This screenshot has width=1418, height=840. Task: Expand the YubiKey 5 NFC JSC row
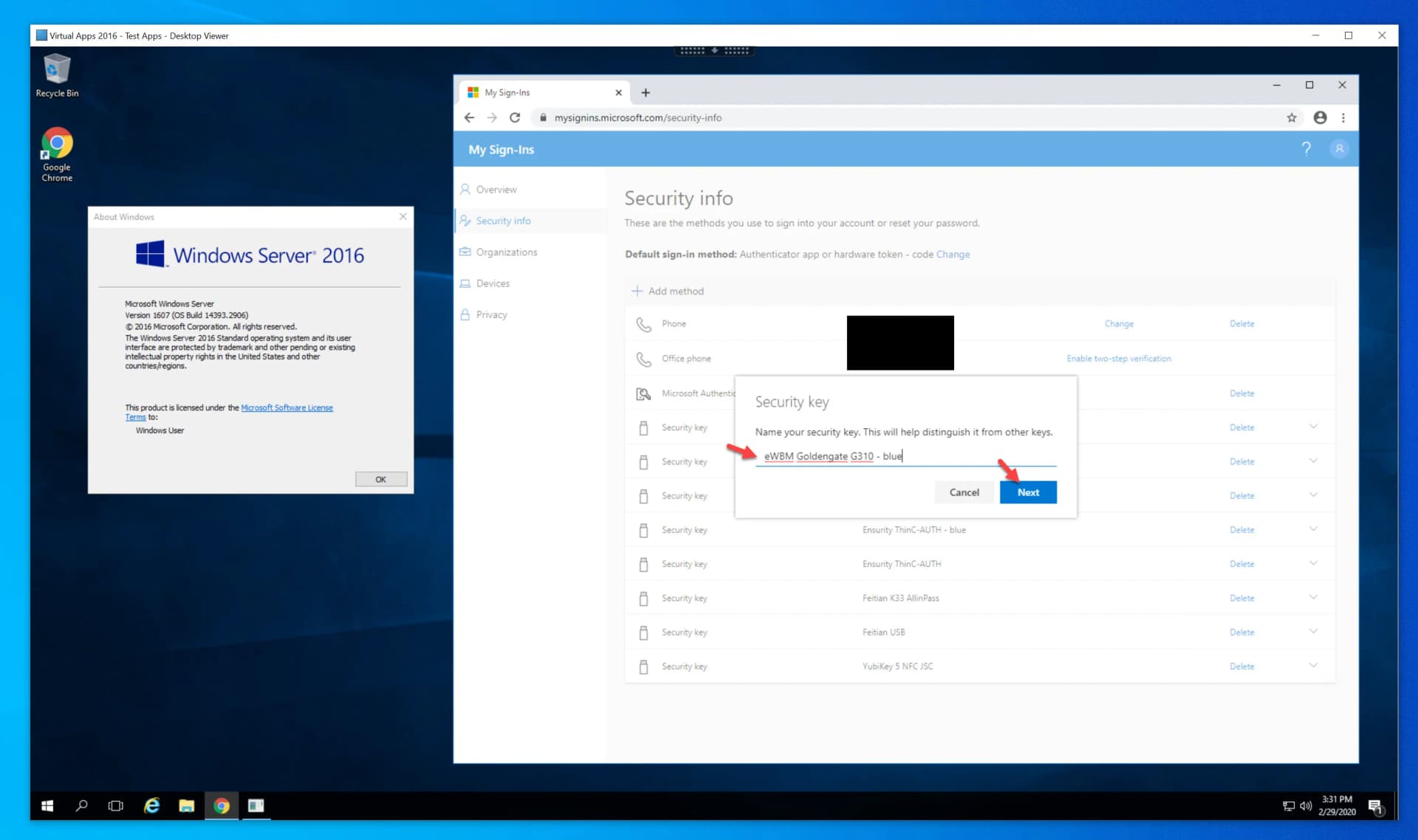[x=1313, y=665]
